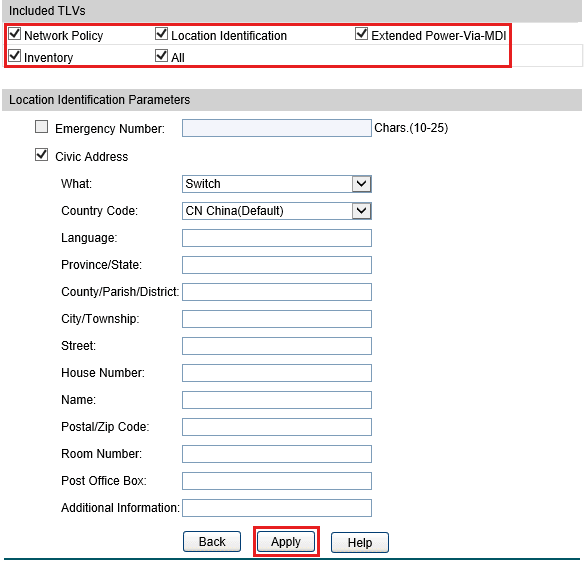584x561 pixels.
Task: Toggle the All TLVs checkbox
Action: [x=161, y=56]
